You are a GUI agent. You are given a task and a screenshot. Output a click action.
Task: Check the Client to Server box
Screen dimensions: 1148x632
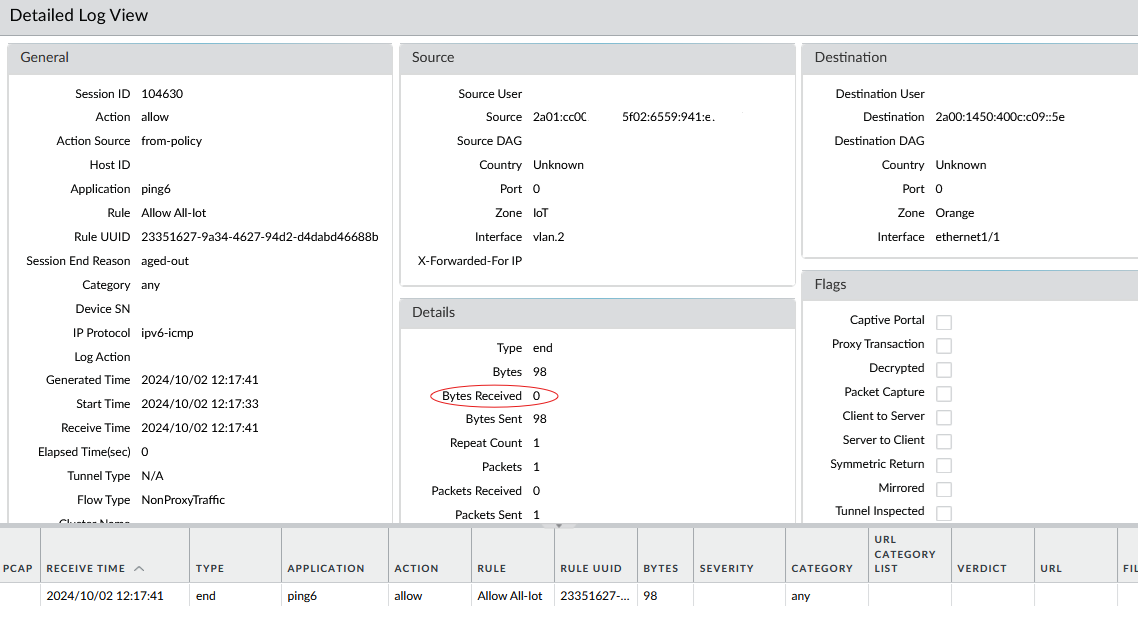943,418
